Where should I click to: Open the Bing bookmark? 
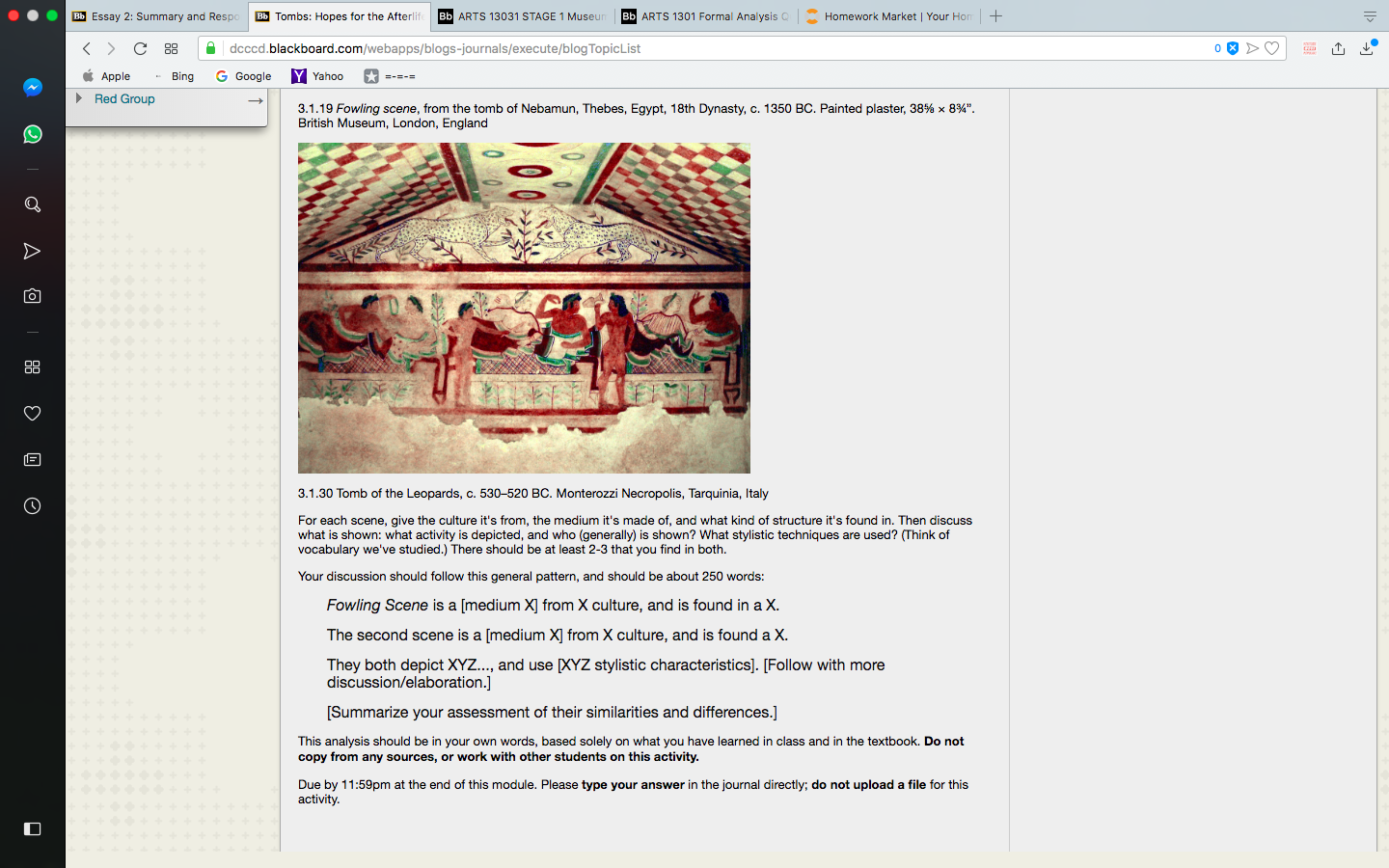pos(174,76)
